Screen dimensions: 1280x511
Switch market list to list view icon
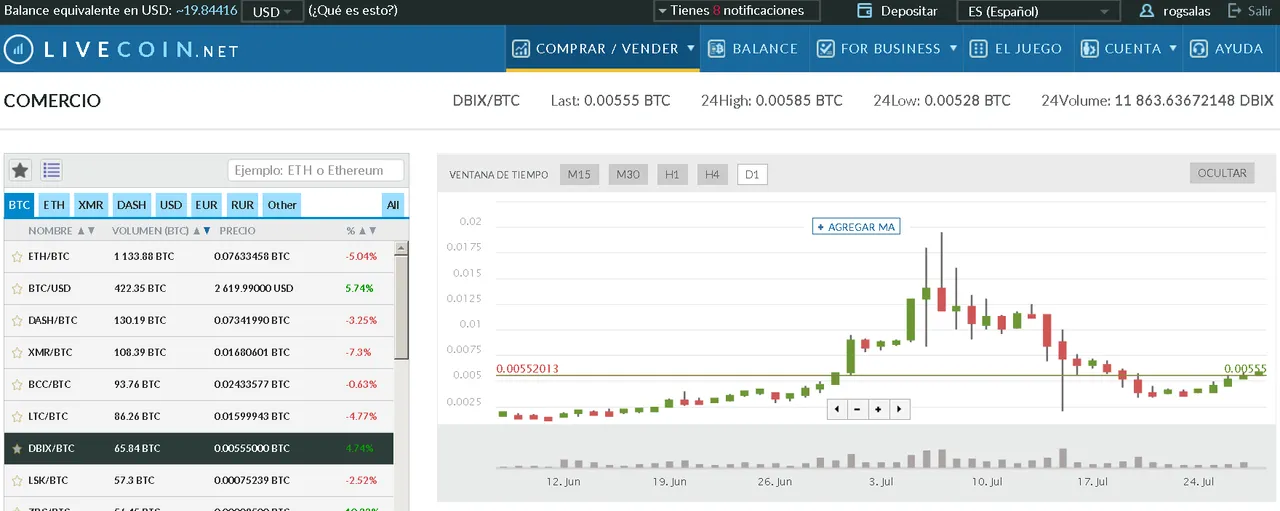coord(51,170)
